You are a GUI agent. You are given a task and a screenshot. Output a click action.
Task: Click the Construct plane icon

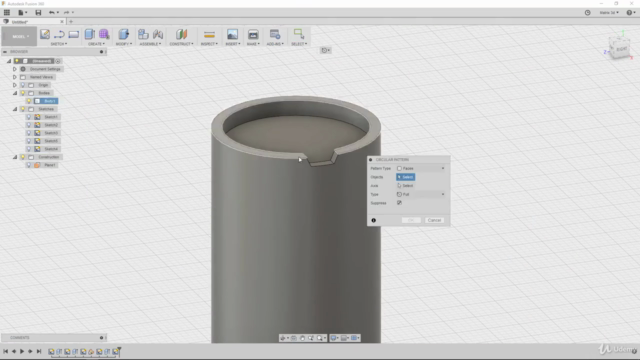(x=181, y=34)
